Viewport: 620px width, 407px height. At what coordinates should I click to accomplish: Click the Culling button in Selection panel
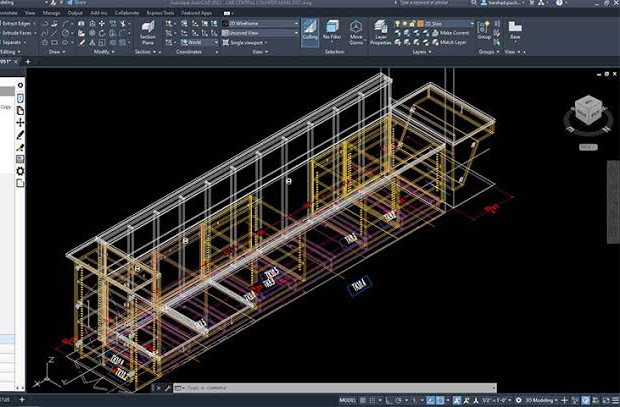click(x=310, y=32)
